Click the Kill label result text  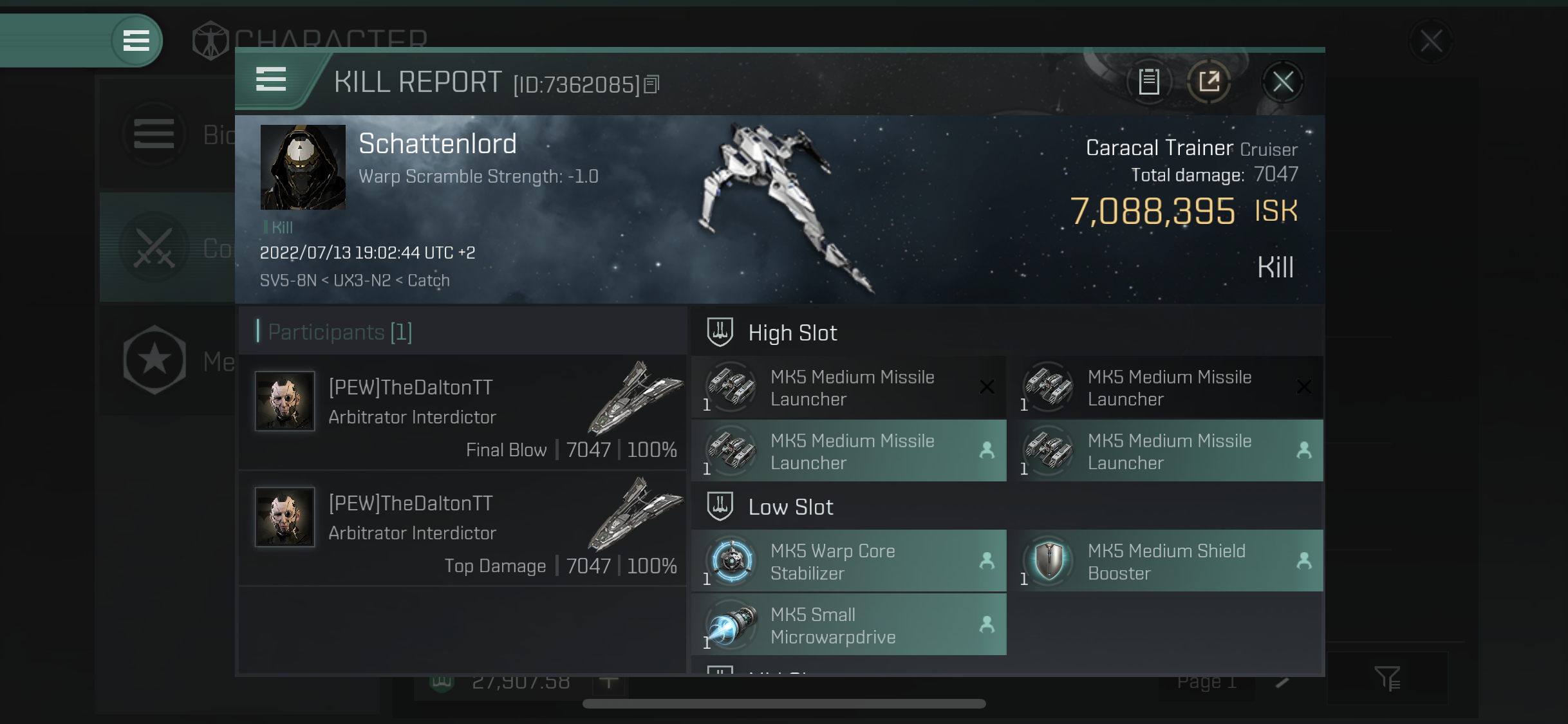1276,266
